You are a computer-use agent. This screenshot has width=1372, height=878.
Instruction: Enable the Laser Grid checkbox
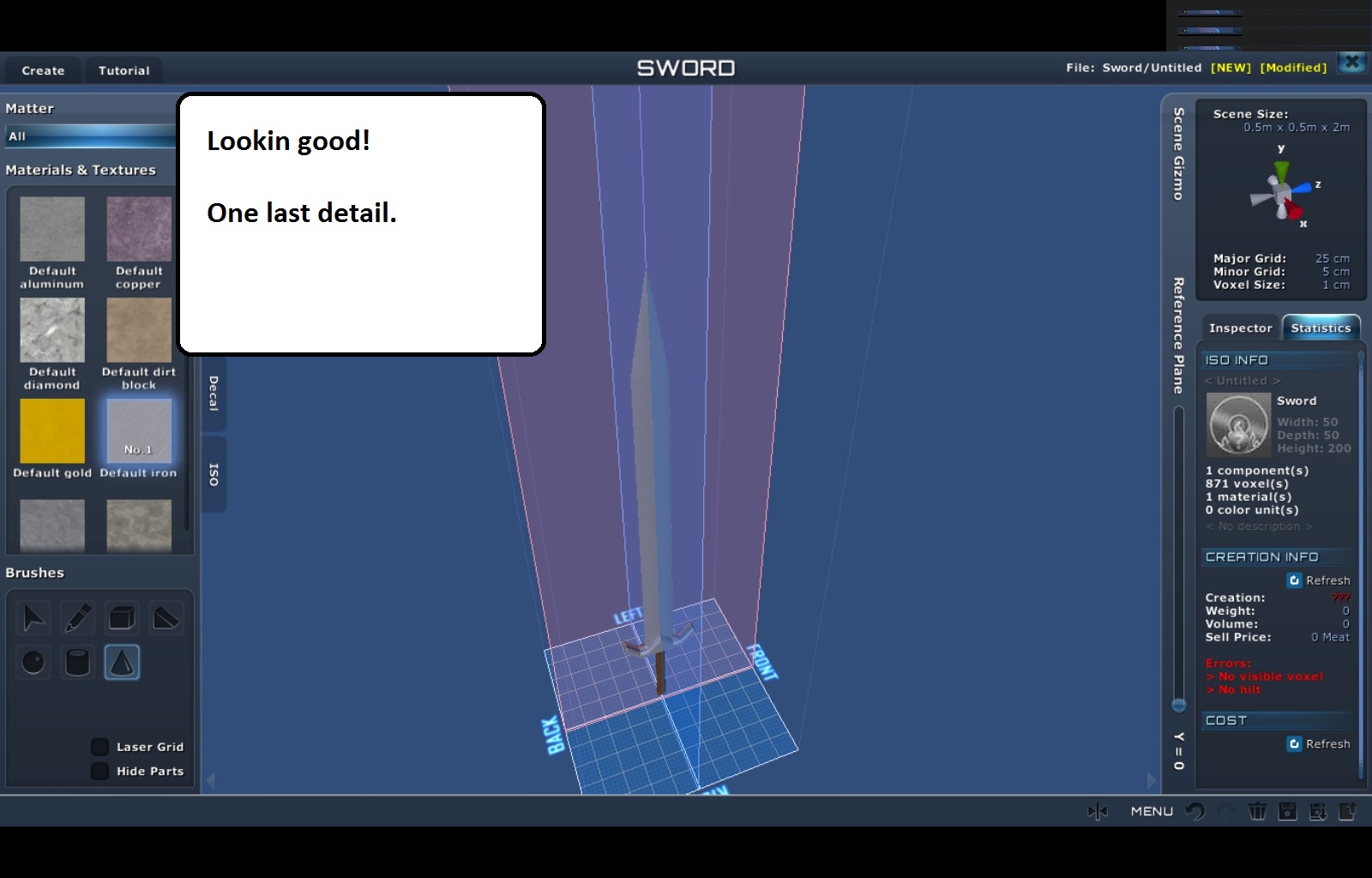point(100,747)
